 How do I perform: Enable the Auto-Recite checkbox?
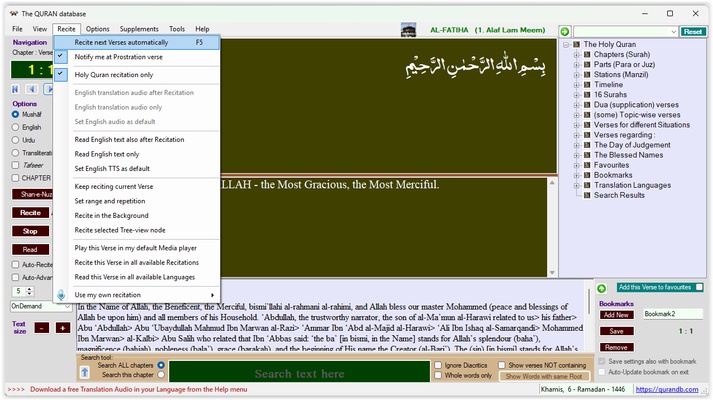point(15,265)
